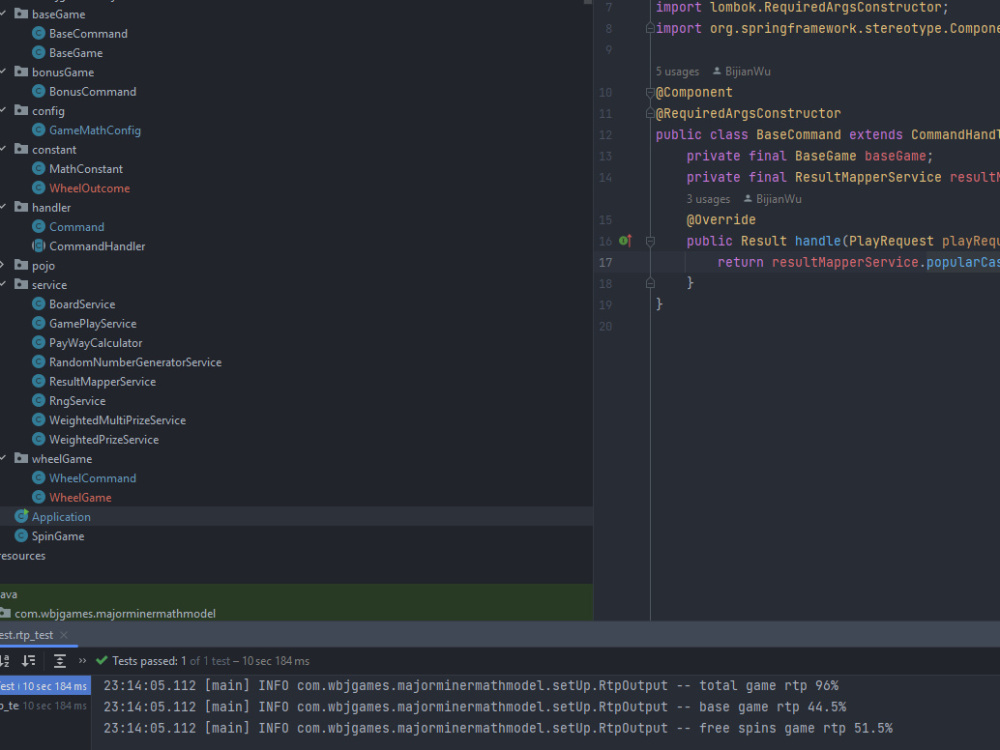The height and width of the screenshot is (750, 1000).
Task: Collapse the bonusGame package chevron
Action: pyautogui.click(x=3, y=71)
